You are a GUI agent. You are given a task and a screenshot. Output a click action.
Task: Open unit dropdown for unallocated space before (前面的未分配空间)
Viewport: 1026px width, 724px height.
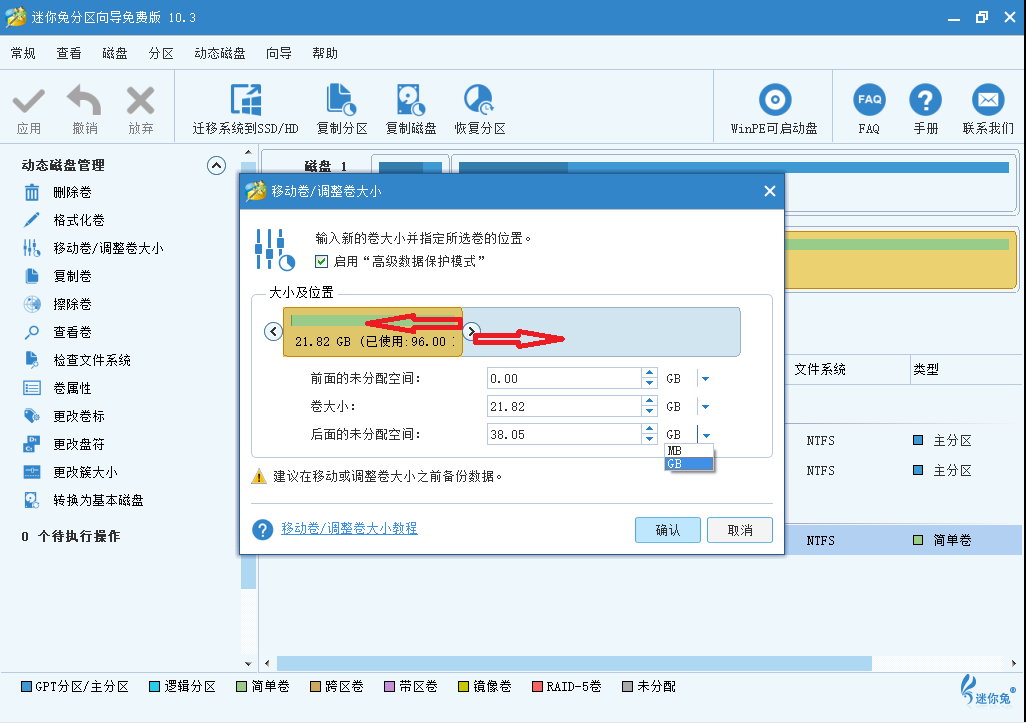(705, 378)
